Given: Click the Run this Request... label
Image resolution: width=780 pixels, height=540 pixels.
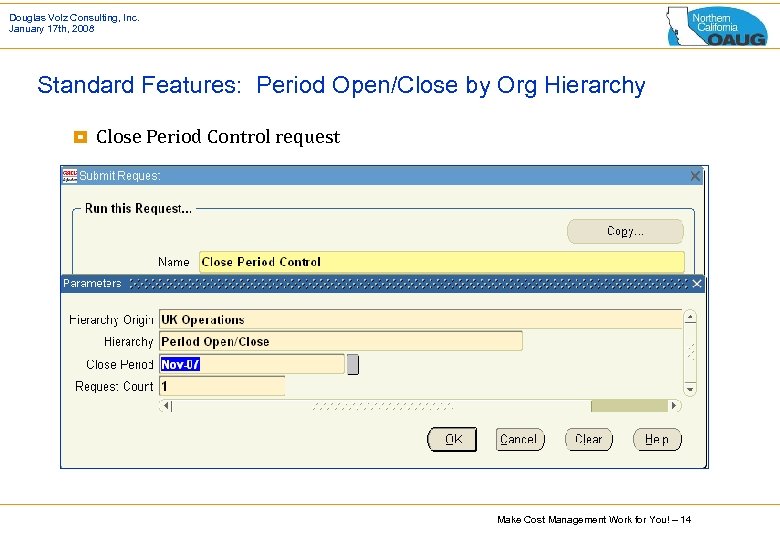Looking at the screenshot, I should point(138,208).
